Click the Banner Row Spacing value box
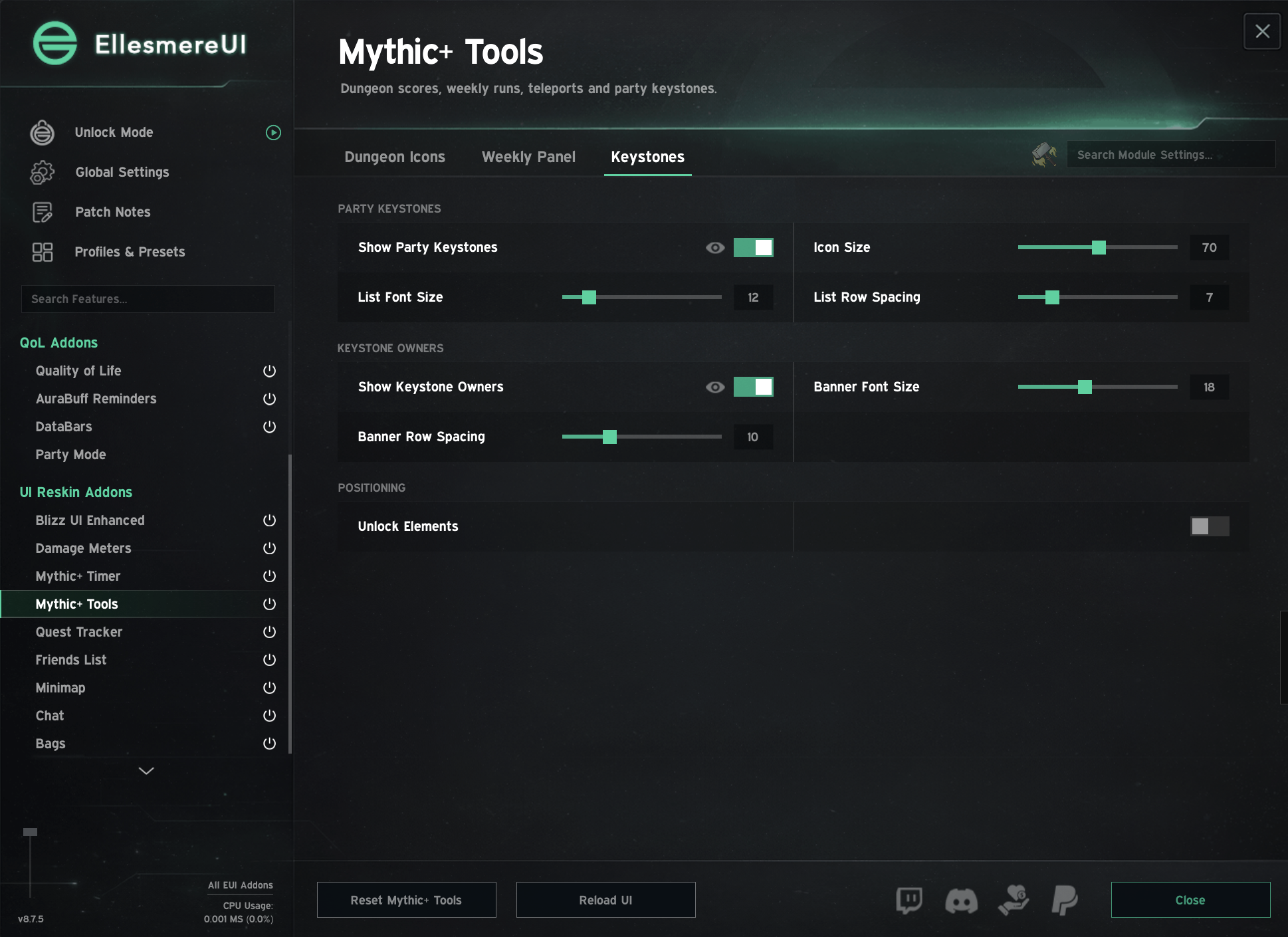Viewport: 1288px width, 937px height. 753,437
